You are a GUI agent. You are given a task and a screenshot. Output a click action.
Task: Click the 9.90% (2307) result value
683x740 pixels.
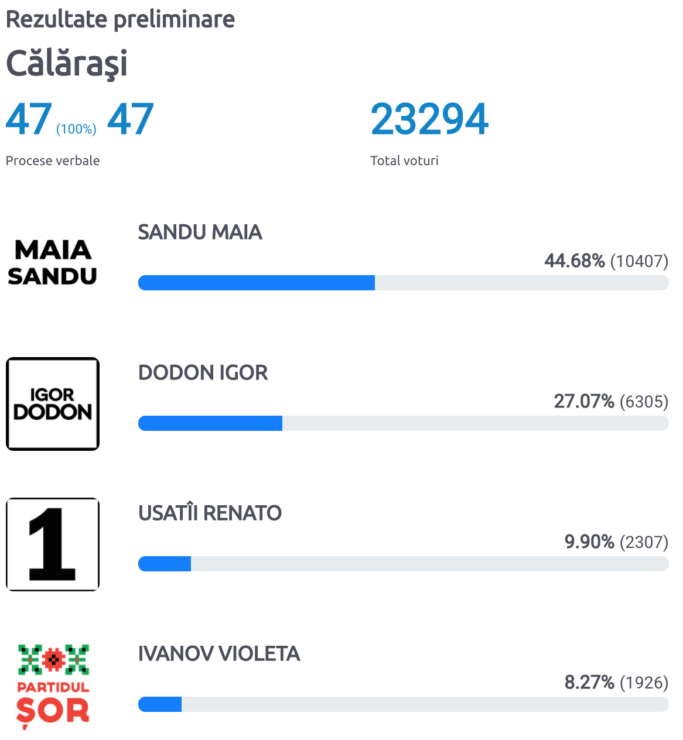616,542
